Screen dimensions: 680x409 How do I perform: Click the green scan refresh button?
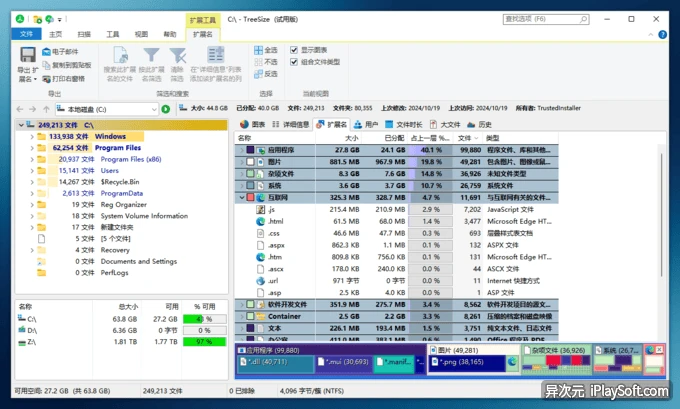coord(166,109)
